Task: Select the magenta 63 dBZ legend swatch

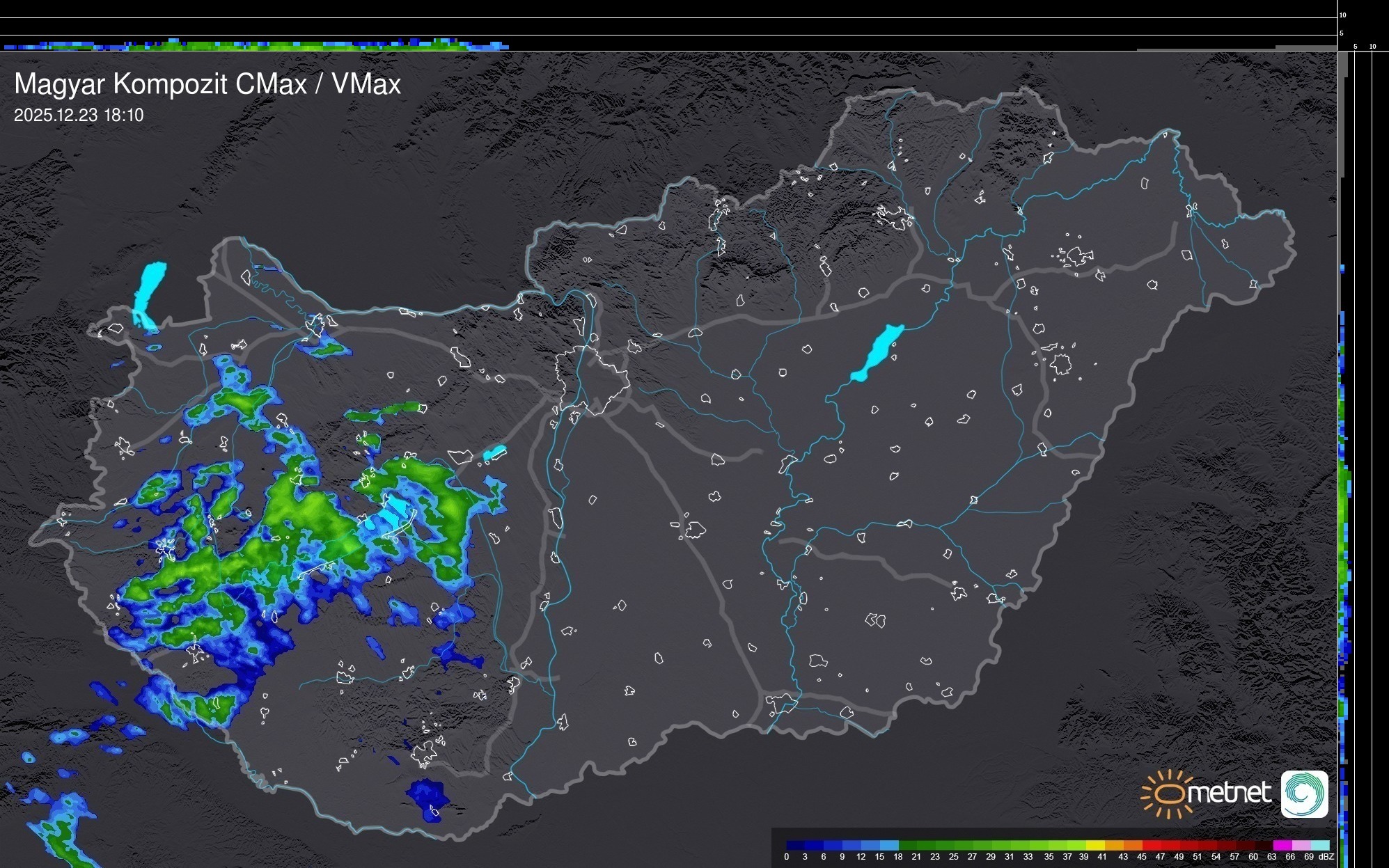Action: click(x=1282, y=845)
